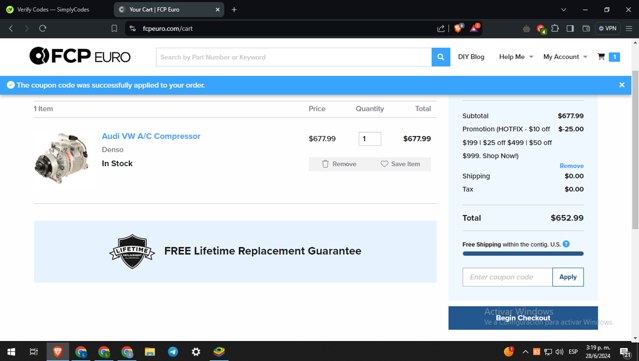Click the free shipping info question icon

tap(566, 244)
